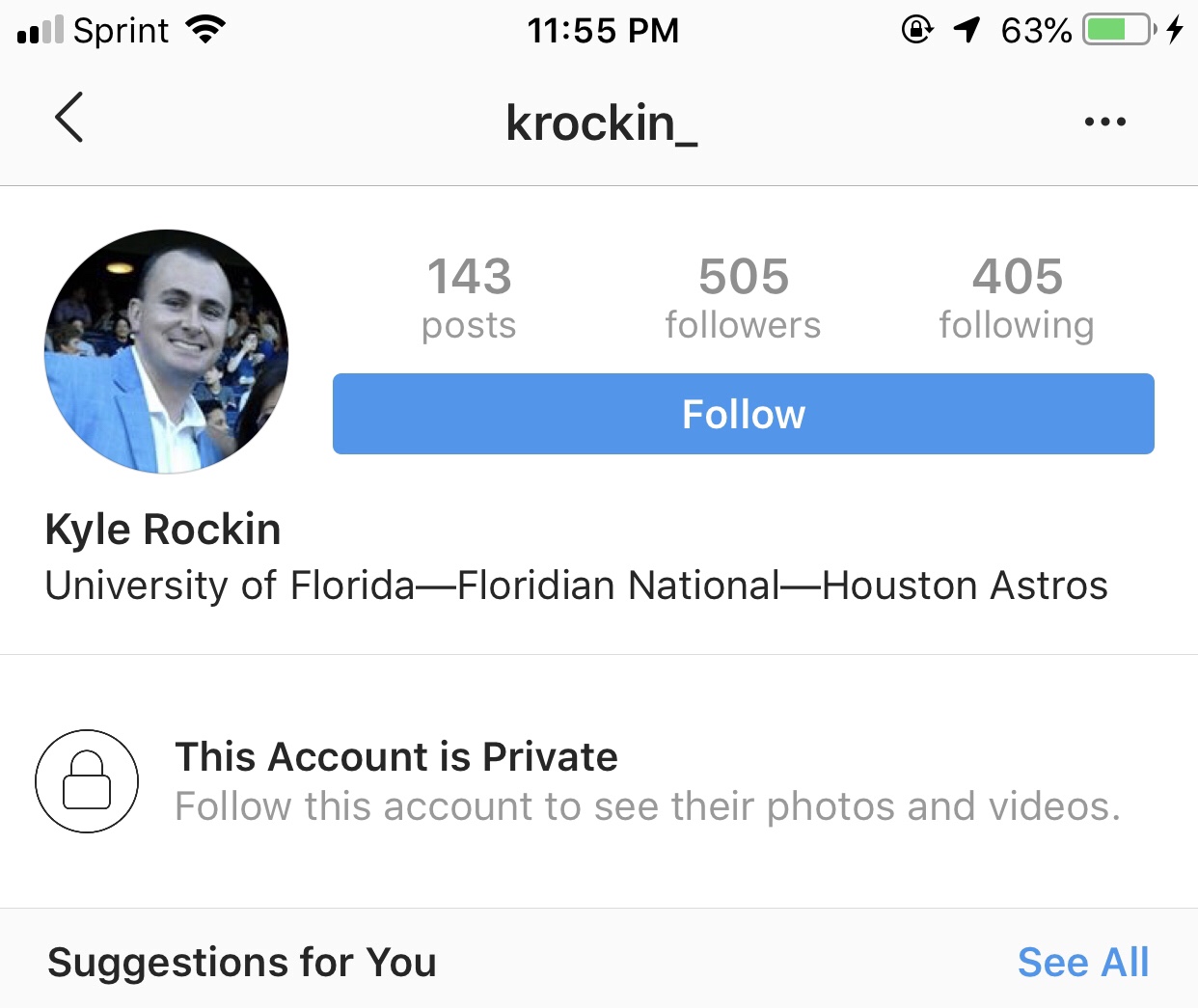Select the Kyle Rockin display name
1198x1008 pixels.
[x=163, y=530]
